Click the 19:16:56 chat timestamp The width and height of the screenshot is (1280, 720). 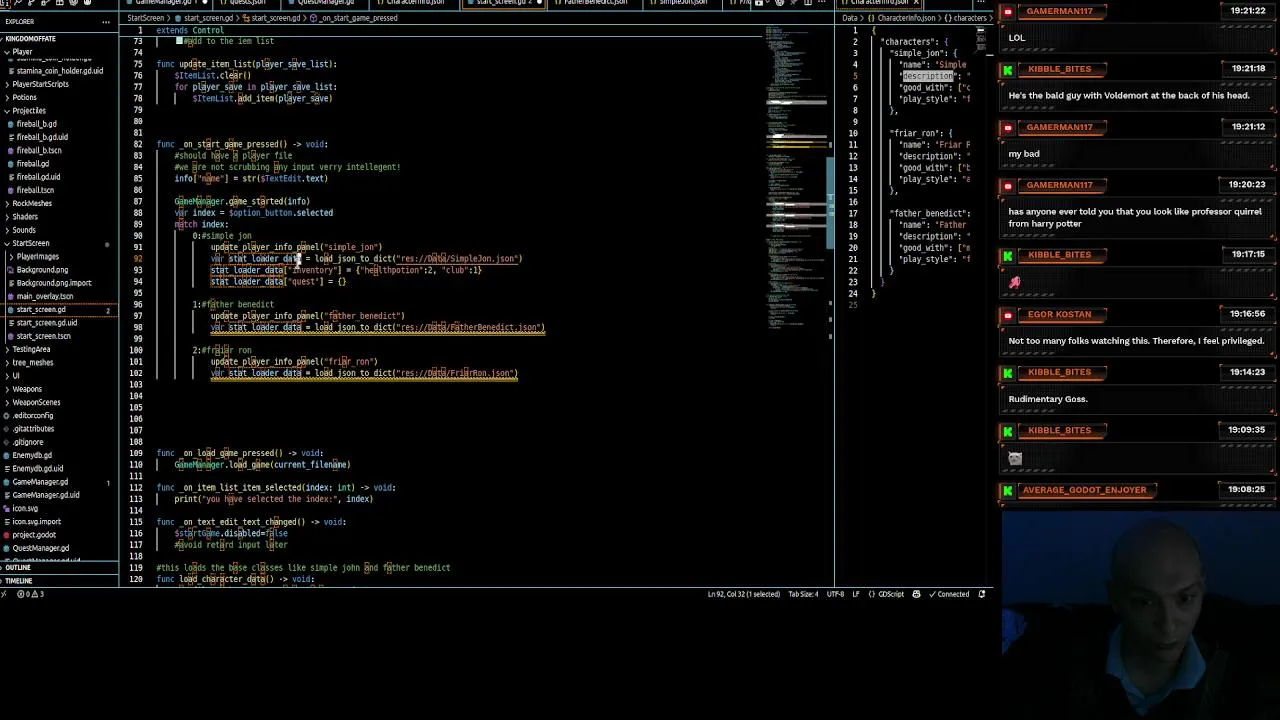(1247, 314)
